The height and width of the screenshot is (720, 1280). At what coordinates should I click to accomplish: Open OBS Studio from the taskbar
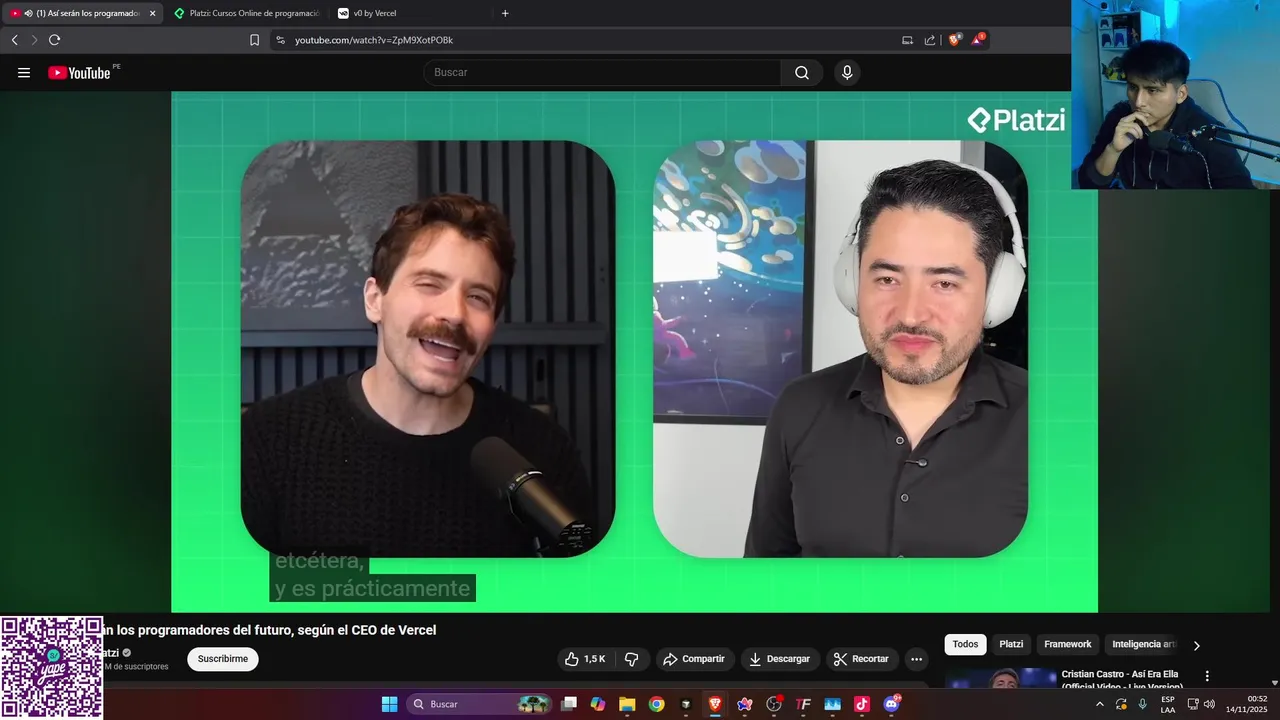[x=774, y=704]
